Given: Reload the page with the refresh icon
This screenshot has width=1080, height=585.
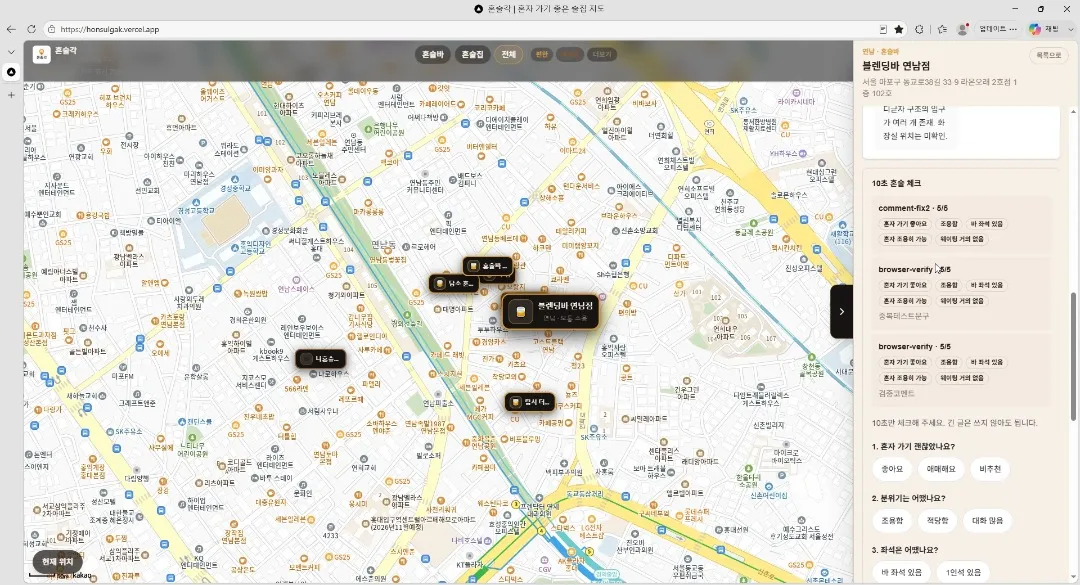Looking at the screenshot, I should point(32,29).
